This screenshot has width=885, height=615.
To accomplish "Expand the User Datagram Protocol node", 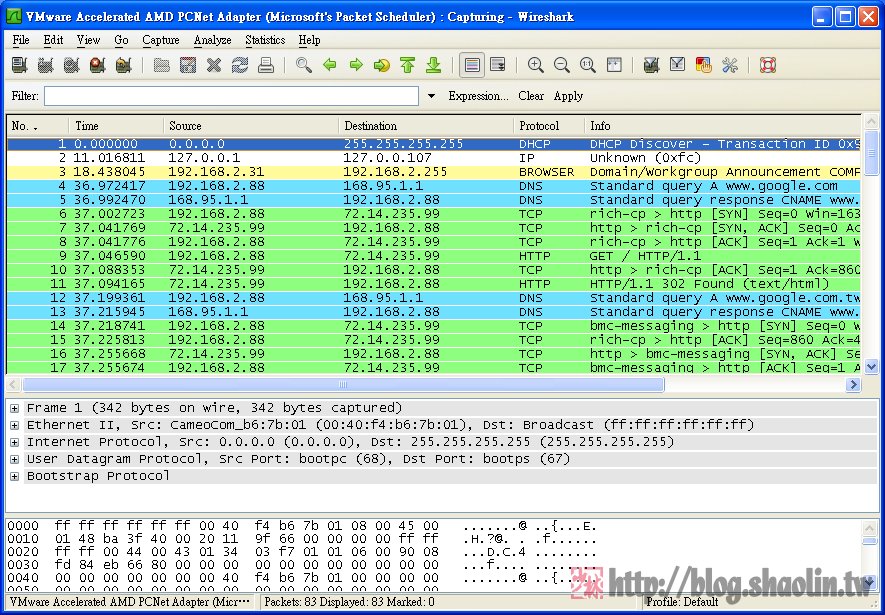I will pyautogui.click(x=14, y=459).
